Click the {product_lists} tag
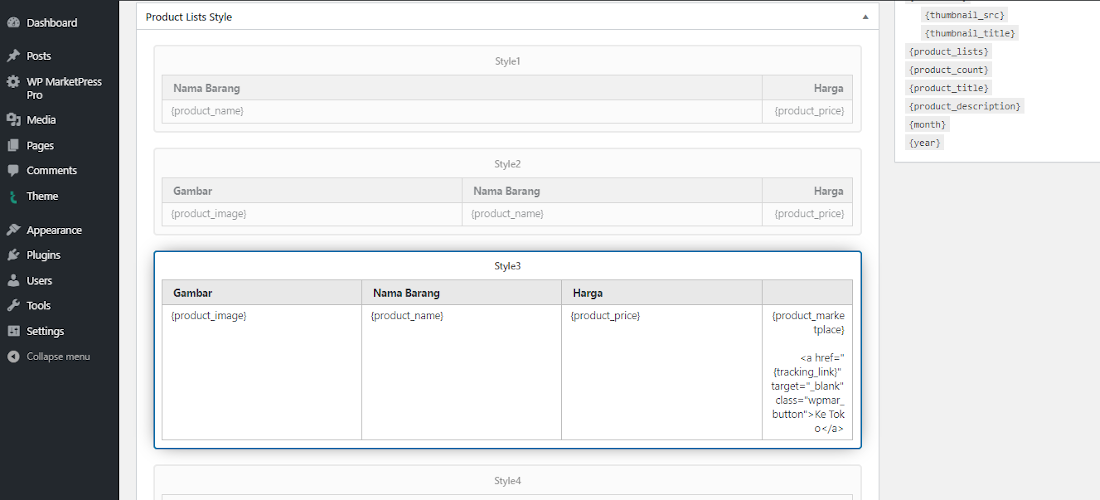Image resolution: width=1100 pixels, height=500 pixels. click(948, 51)
